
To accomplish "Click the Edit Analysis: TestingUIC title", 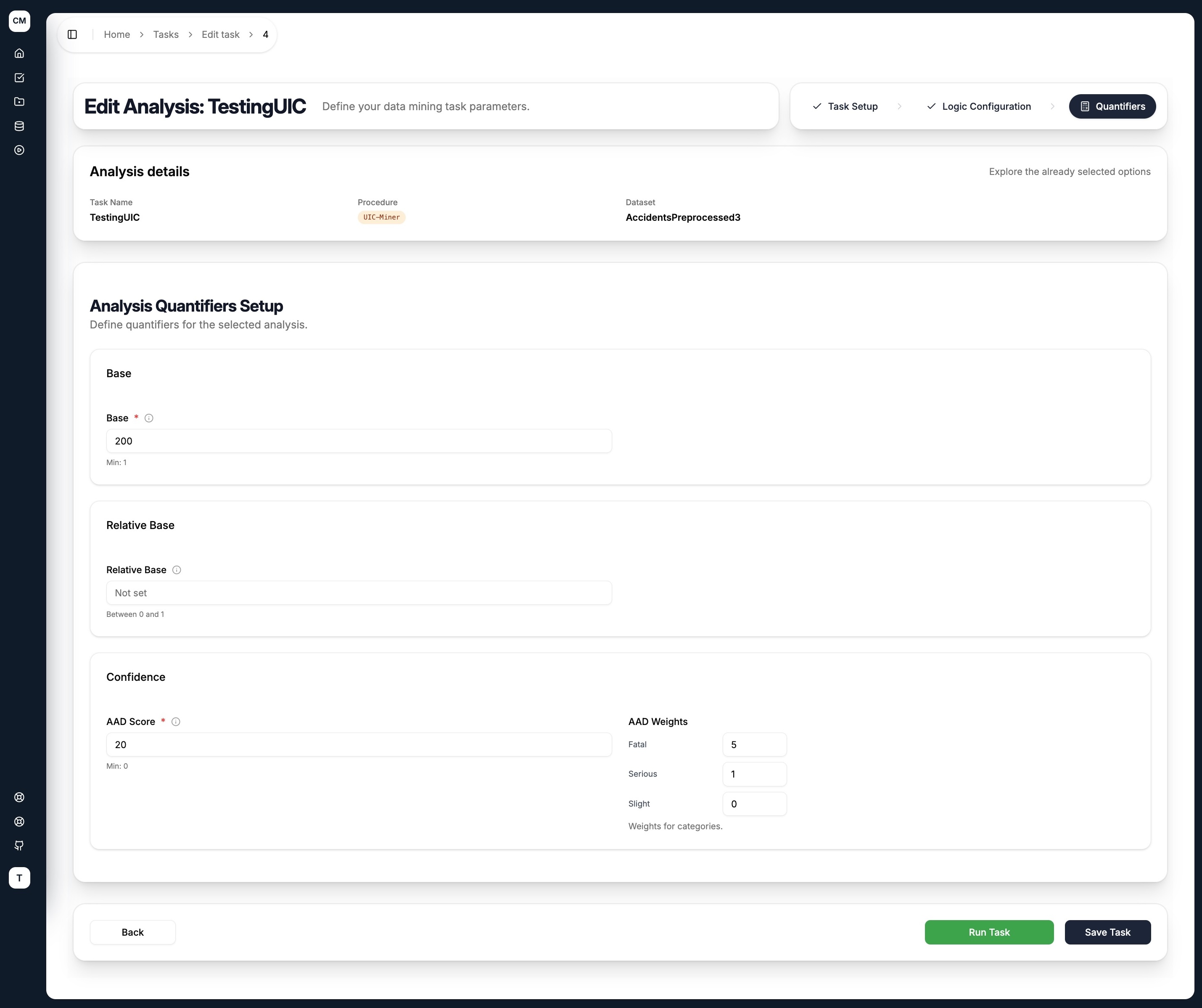I will pos(195,106).
